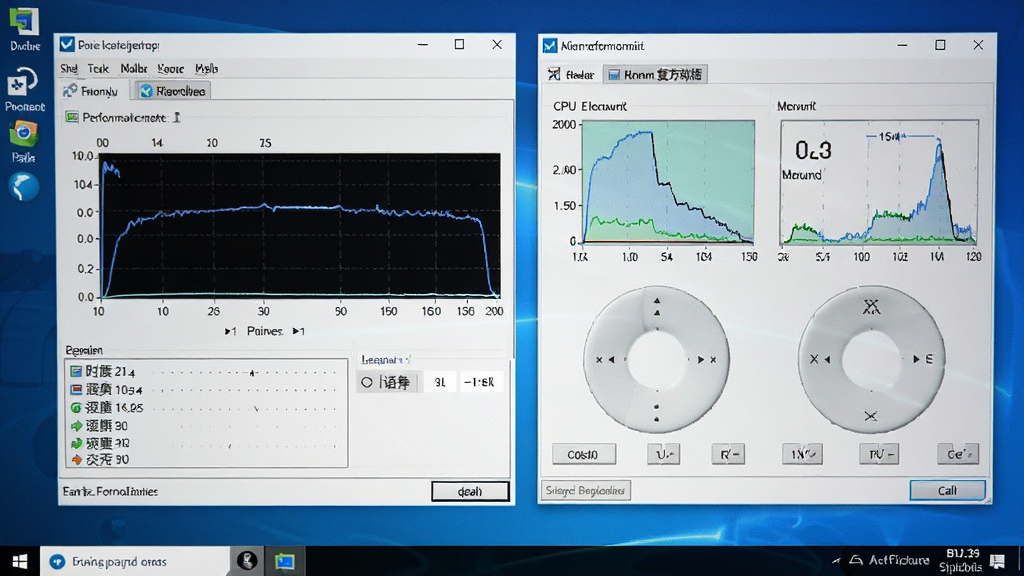Click the 9L input field
Viewport: 1024px width, 576px height.
click(440, 382)
